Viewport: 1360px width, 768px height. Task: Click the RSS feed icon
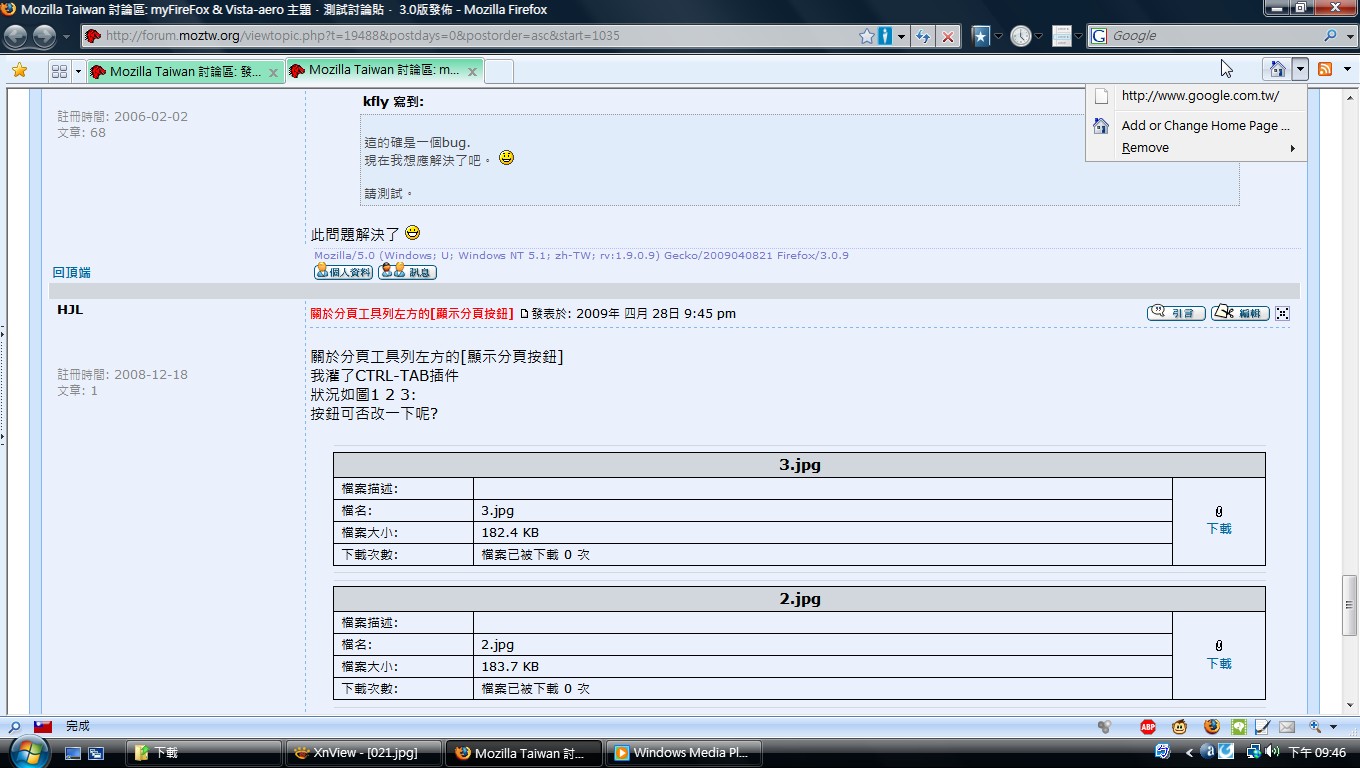click(1325, 69)
